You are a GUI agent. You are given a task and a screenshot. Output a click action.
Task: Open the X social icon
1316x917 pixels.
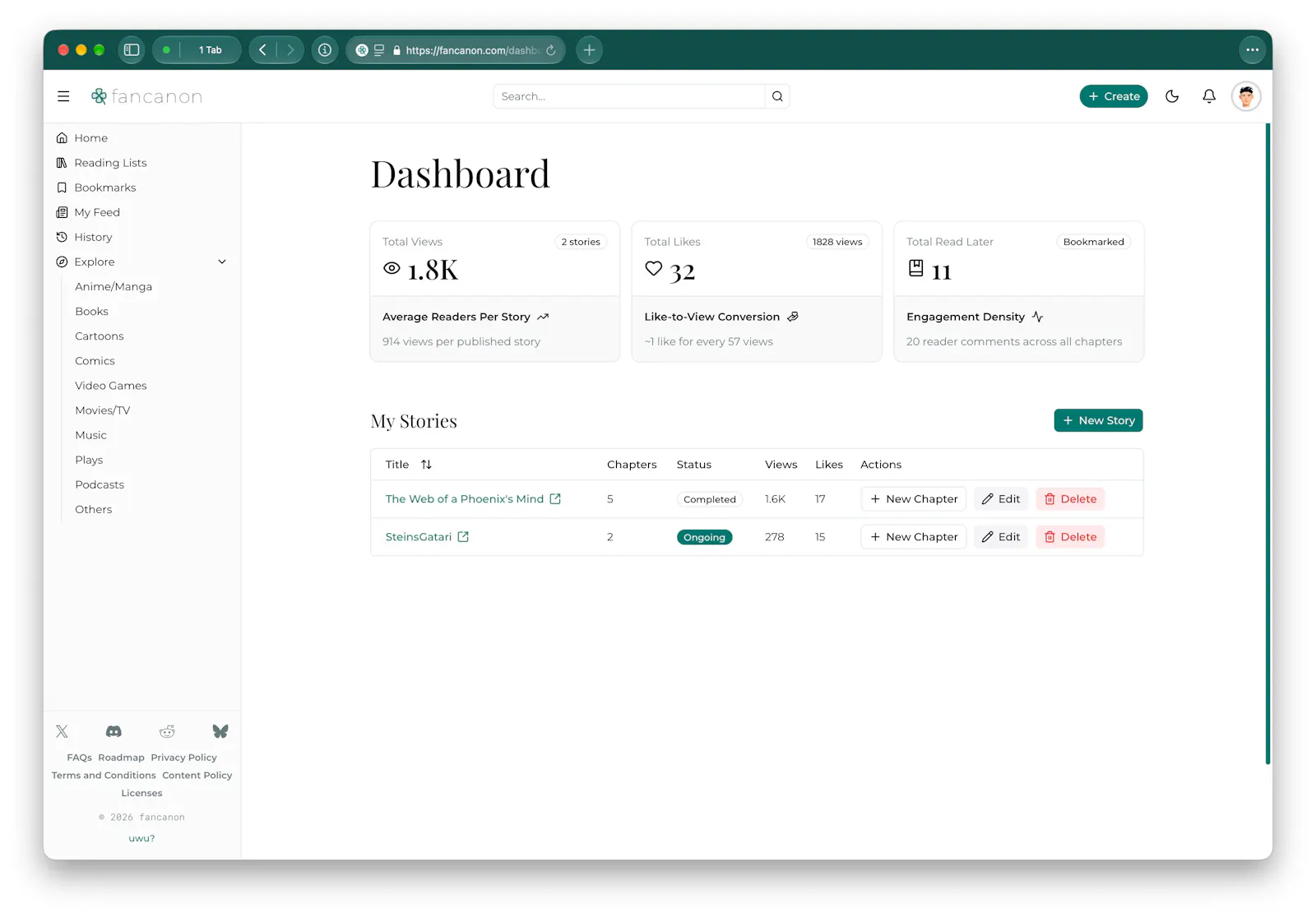pos(62,731)
